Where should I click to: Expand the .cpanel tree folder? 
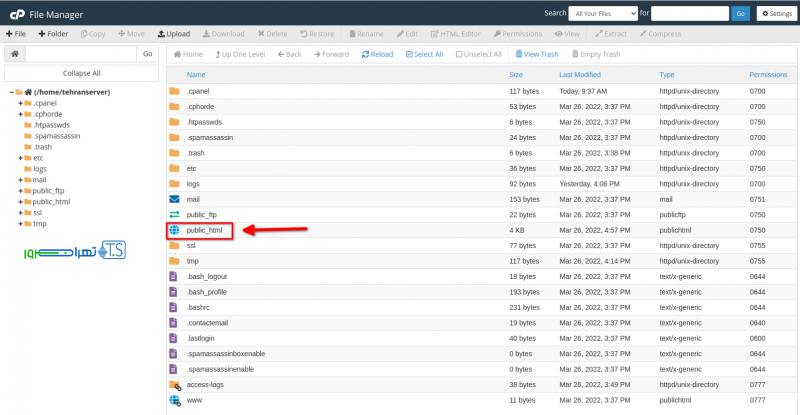[x=20, y=103]
